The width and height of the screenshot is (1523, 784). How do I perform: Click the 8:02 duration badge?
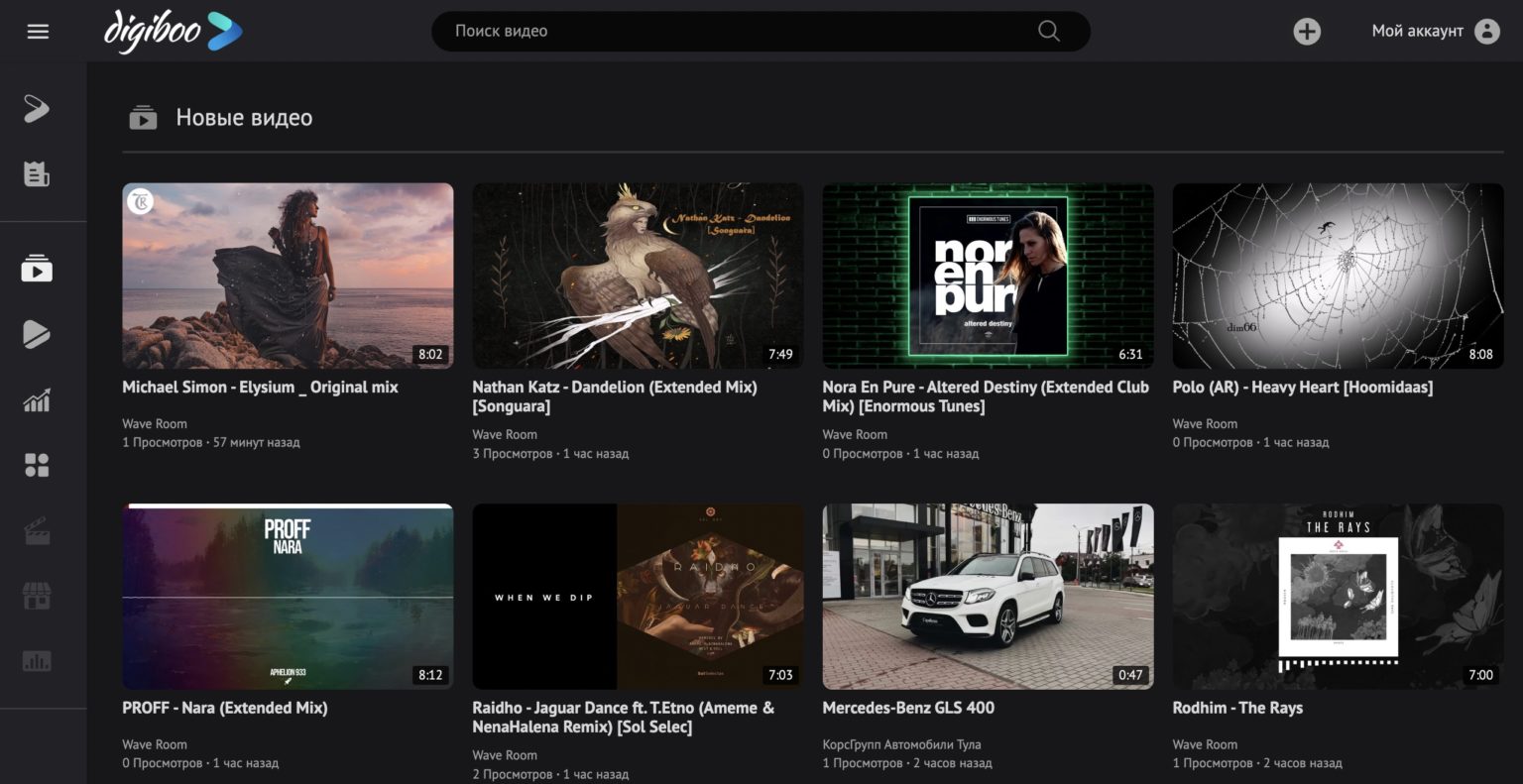430,354
